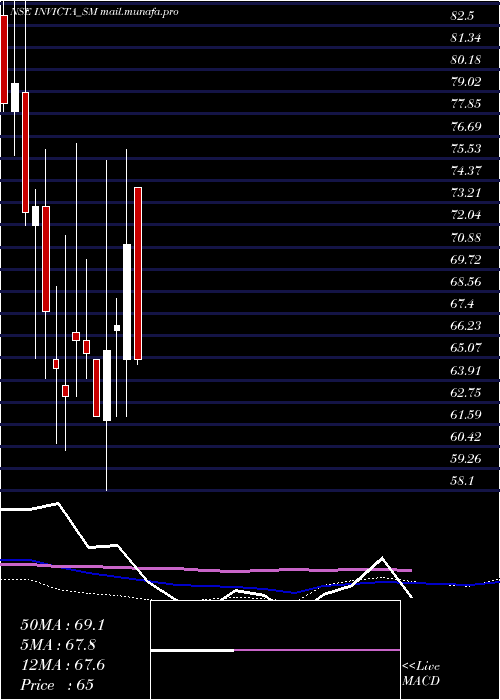The image size is (500, 700).
Task: Click the 75.53 price axis label
Action: (x=466, y=149)
